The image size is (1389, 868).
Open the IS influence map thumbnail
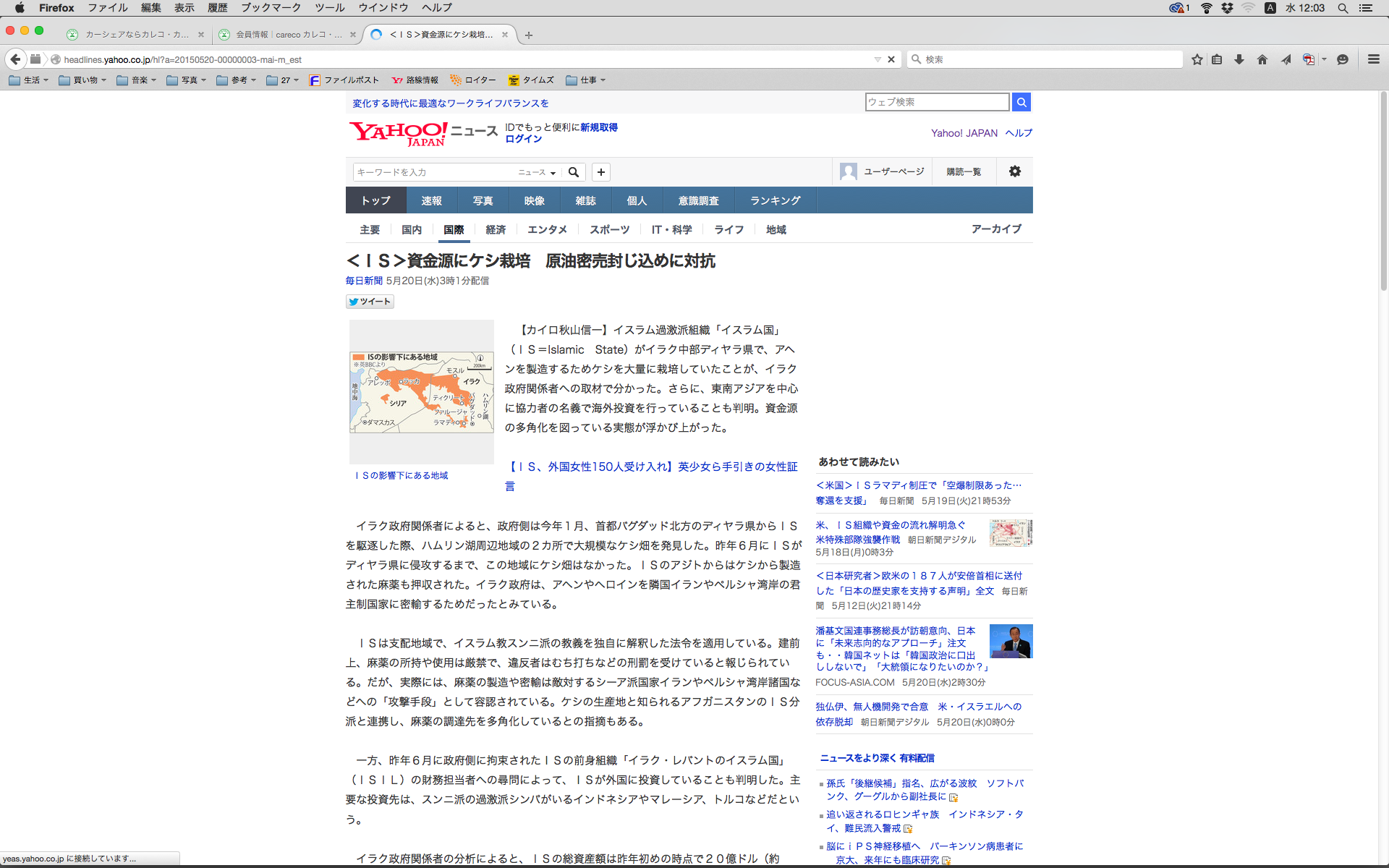[x=422, y=392]
